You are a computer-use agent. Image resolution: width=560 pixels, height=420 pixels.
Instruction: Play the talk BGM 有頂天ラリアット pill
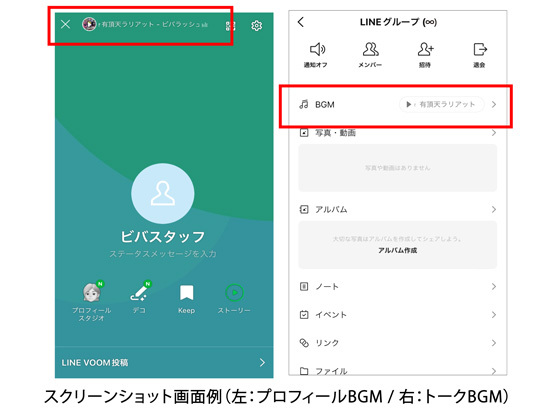[x=441, y=104]
